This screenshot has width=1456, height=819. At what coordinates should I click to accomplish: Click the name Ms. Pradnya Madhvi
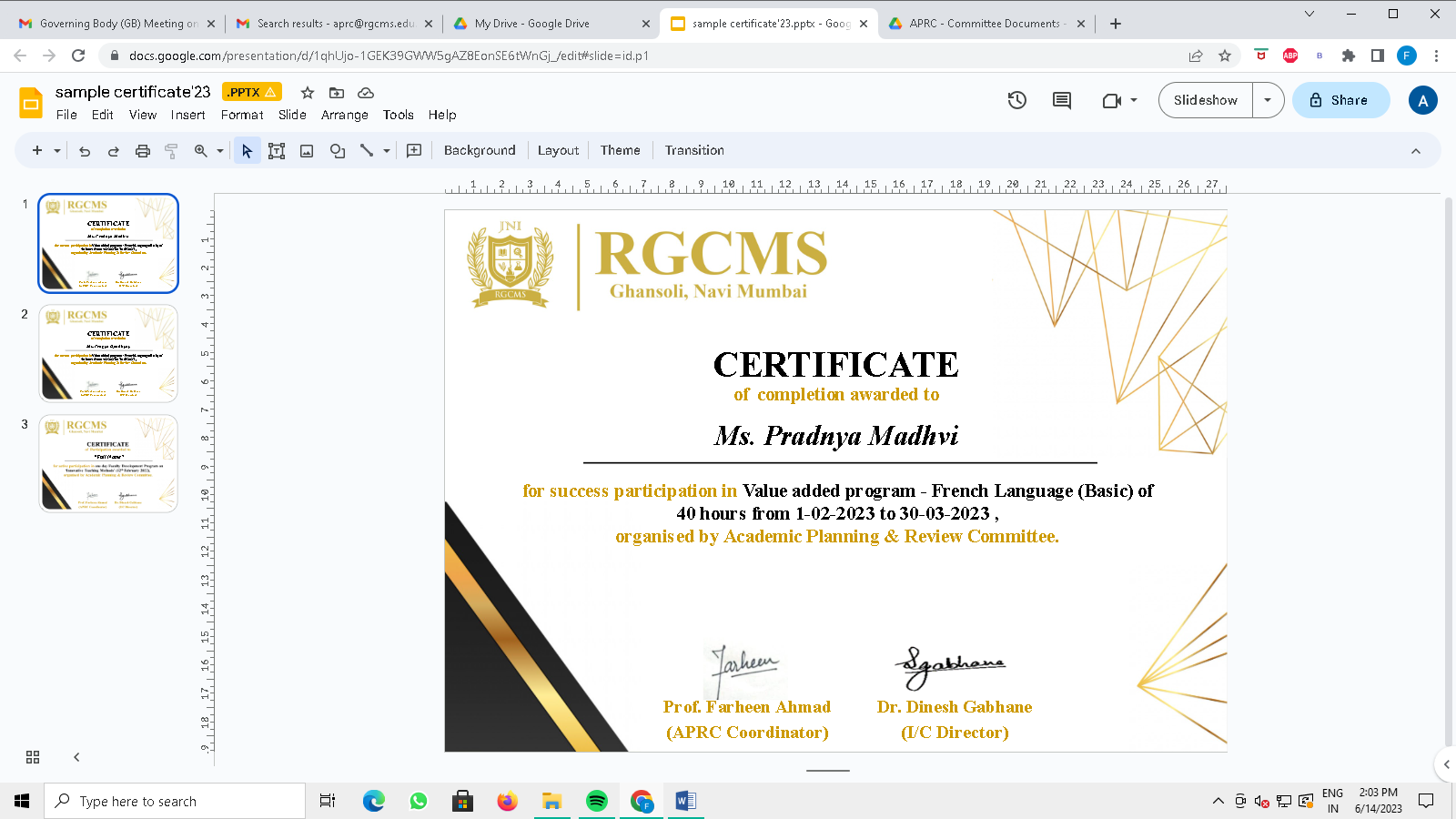point(836,436)
